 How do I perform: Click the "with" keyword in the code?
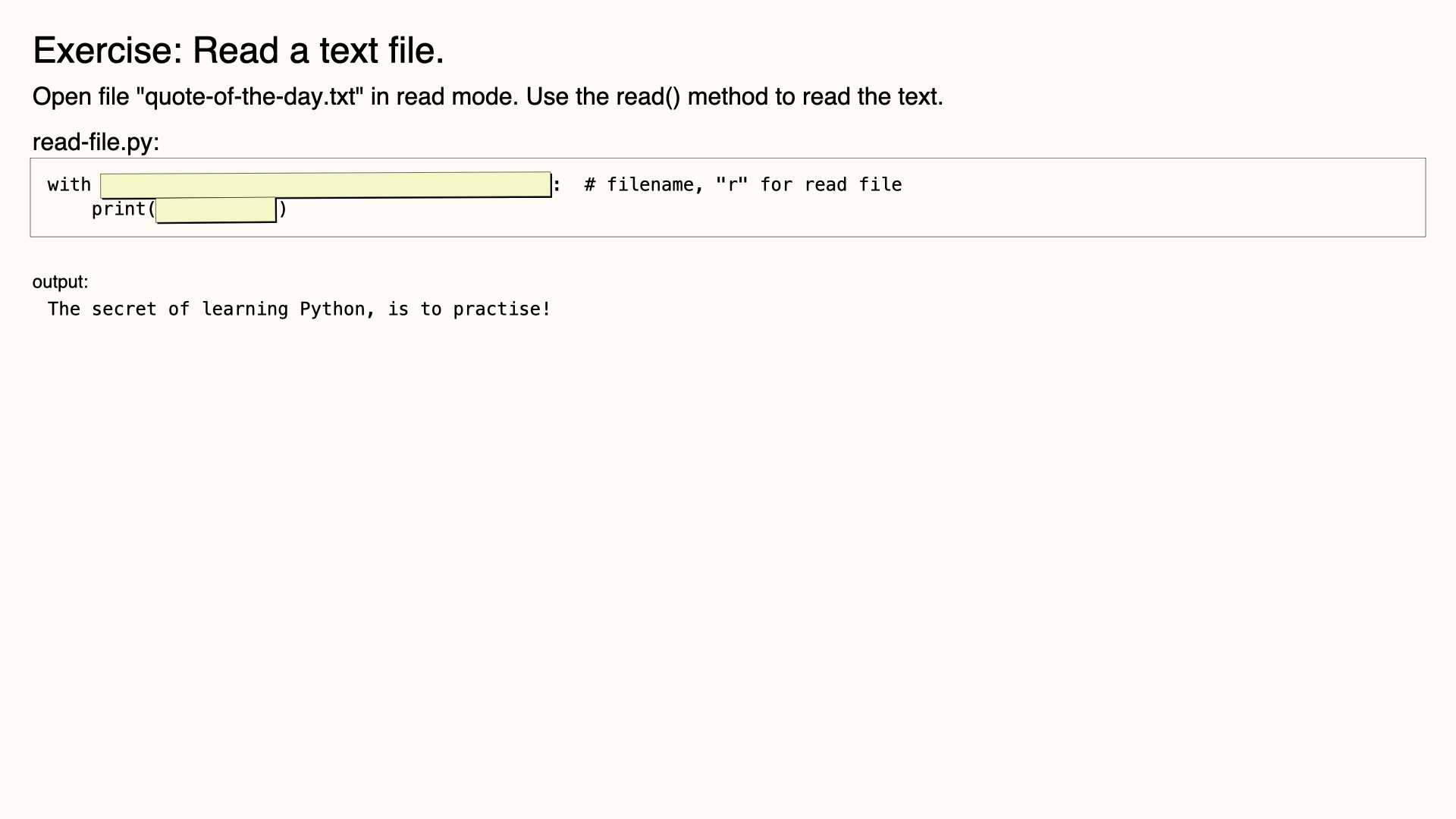(69, 184)
